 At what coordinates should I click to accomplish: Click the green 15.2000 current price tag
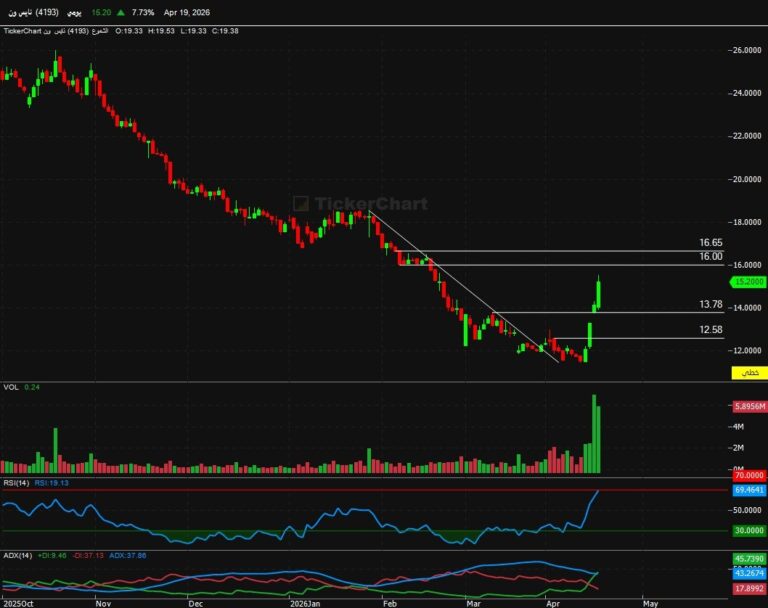coord(748,282)
